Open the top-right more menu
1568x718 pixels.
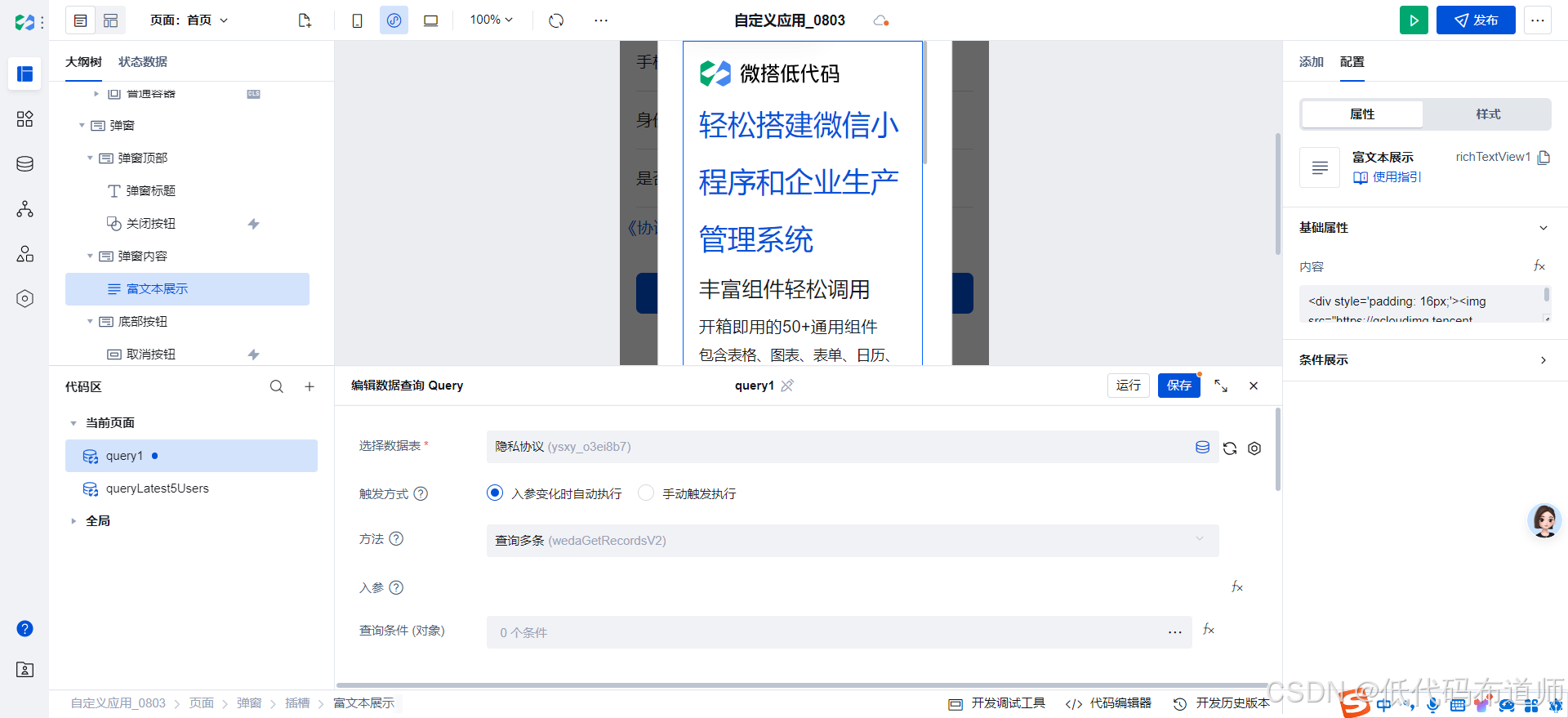[1537, 20]
